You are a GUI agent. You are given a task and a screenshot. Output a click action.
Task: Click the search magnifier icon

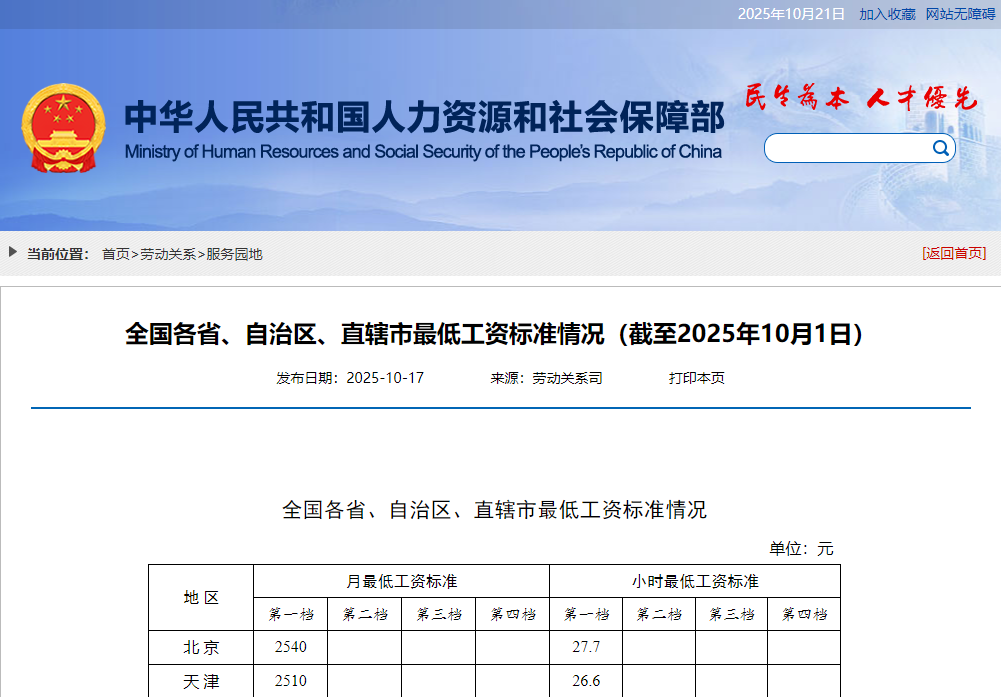point(939,147)
